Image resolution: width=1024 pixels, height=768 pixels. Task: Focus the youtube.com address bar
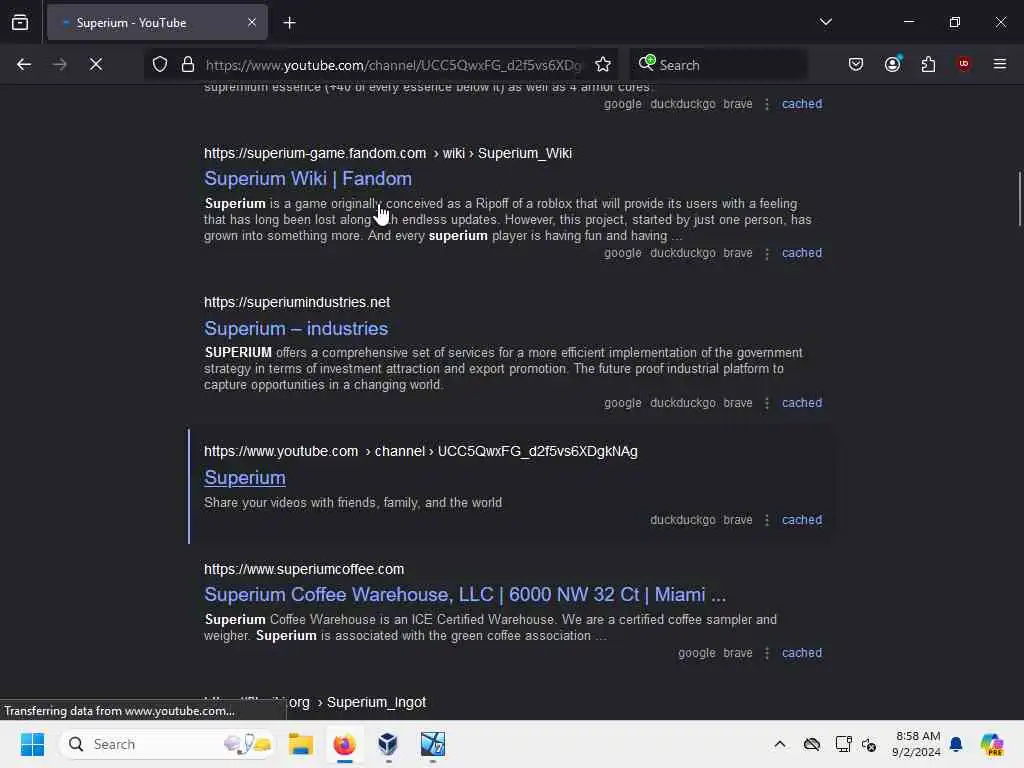[393, 65]
